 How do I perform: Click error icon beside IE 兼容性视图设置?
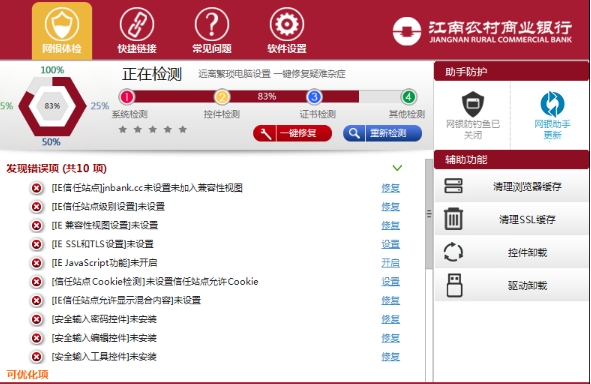point(37,225)
